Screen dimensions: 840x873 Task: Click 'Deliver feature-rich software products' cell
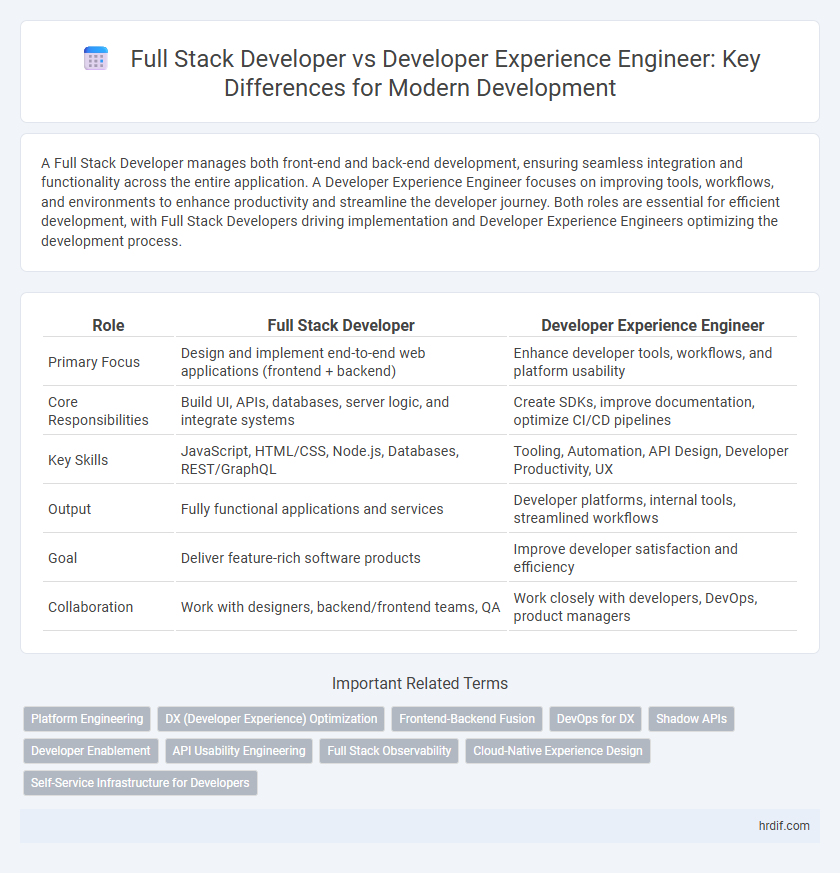(341, 558)
